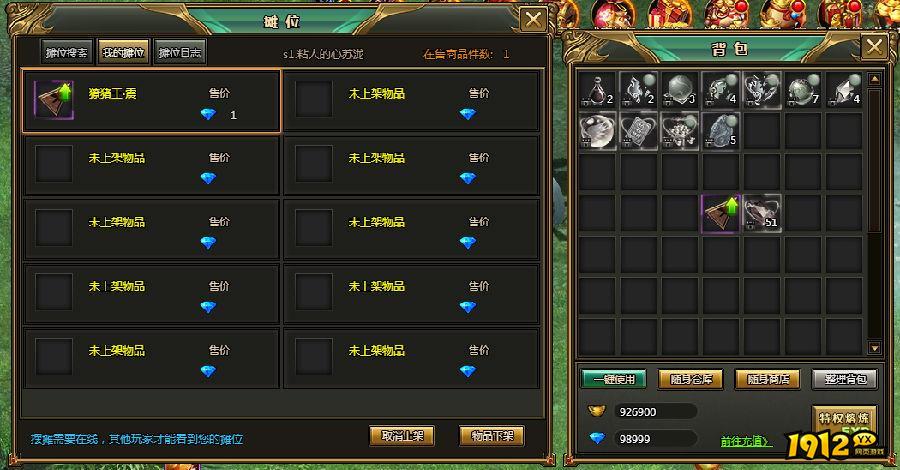Click the blue diamond icon beside 98999

pos(597,438)
